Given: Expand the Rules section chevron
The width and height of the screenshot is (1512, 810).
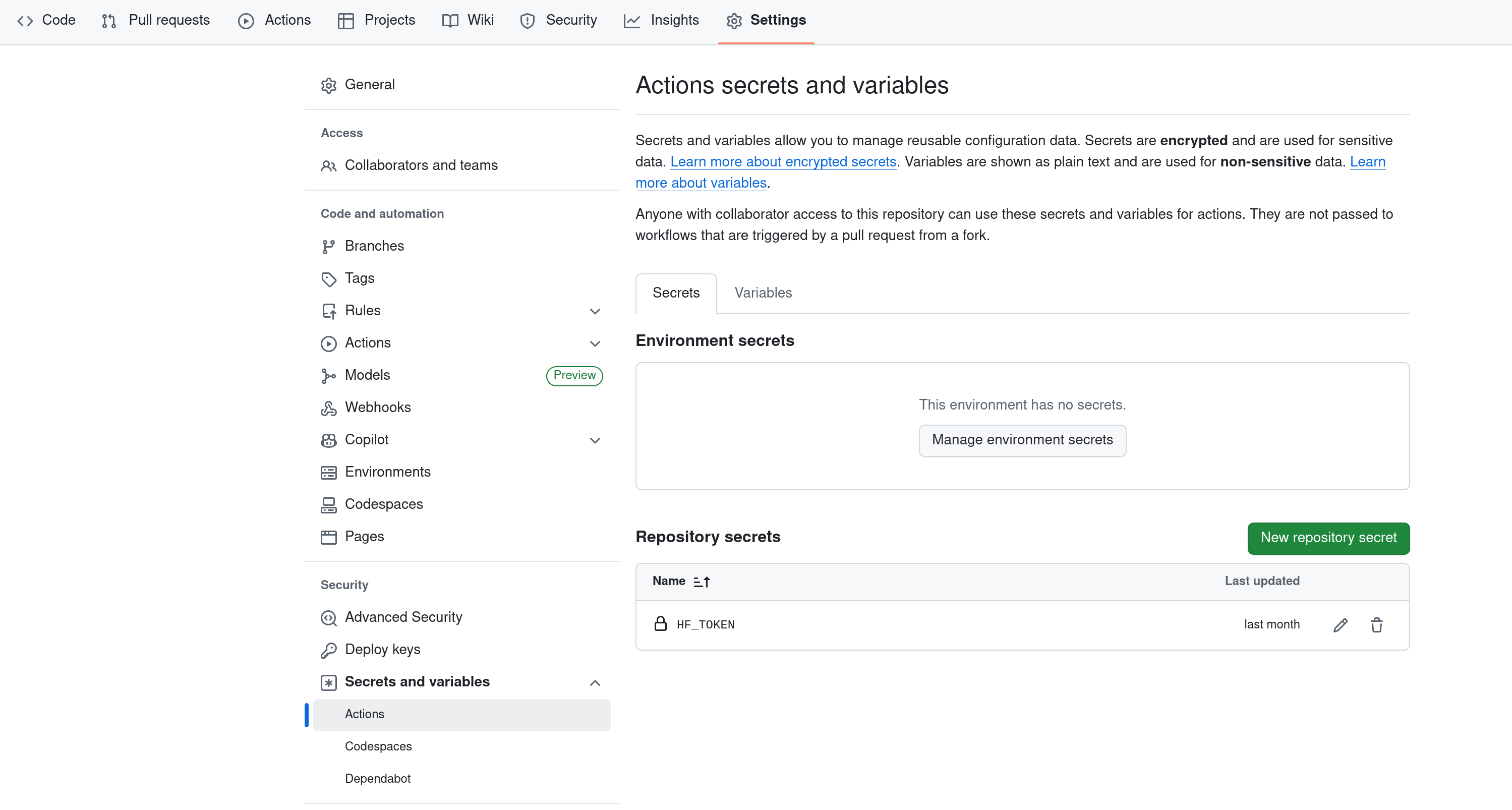Looking at the screenshot, I should (595, 311).
